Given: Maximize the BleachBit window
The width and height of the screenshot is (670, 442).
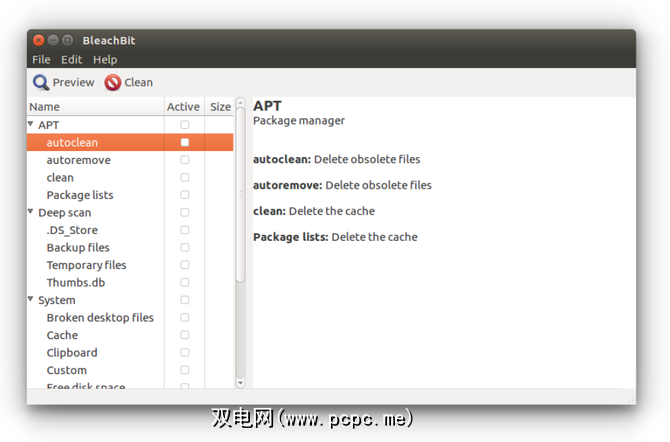Looking at the screenshot, I should coord(68,40).
